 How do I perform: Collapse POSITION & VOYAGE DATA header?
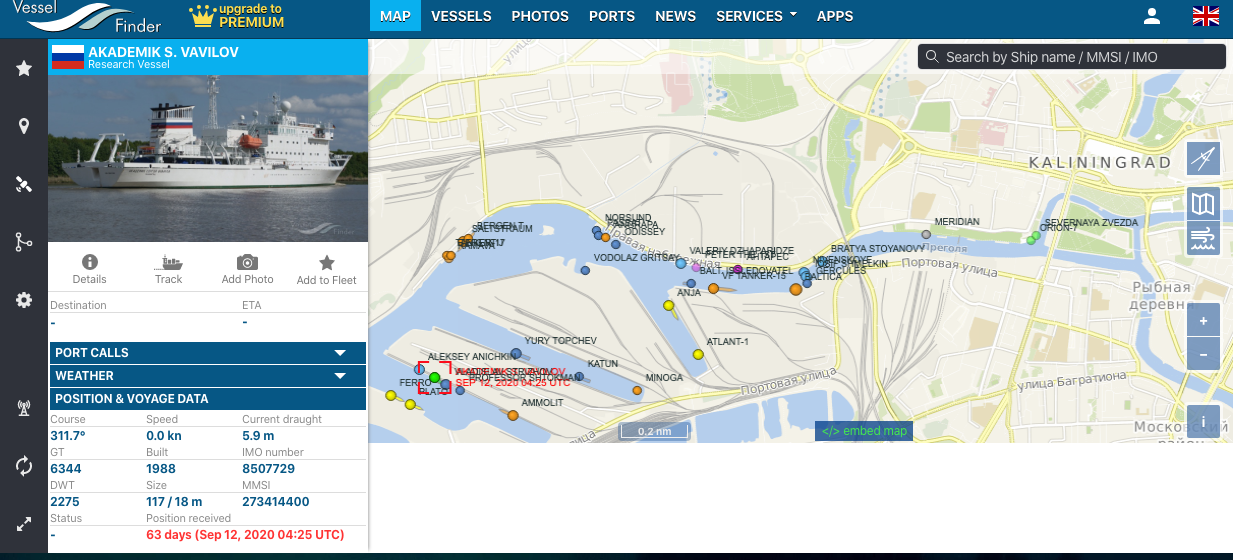(x=208, y=399)
